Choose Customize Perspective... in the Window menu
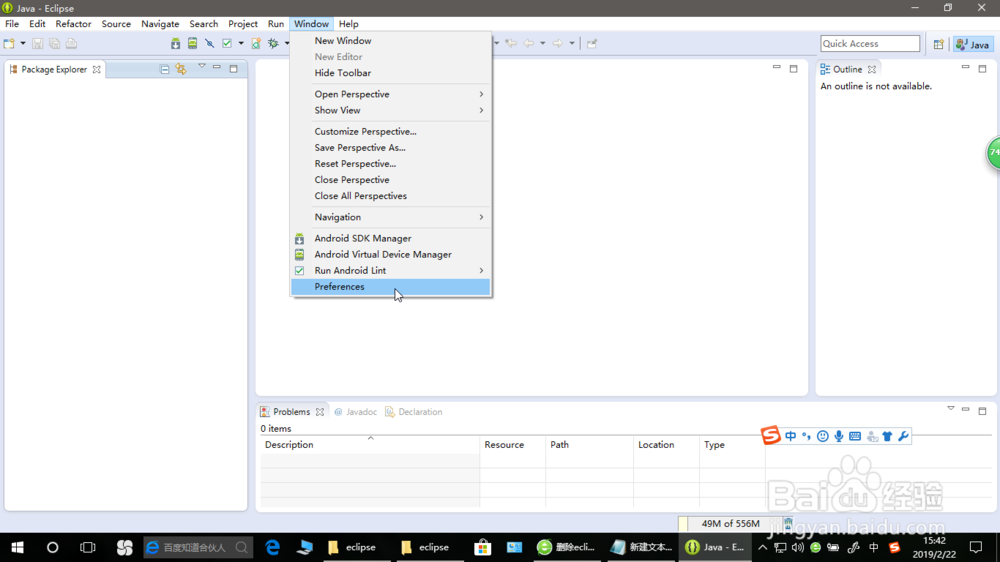Viewport: 1000px width, 562px height. (x=391, y=131)
